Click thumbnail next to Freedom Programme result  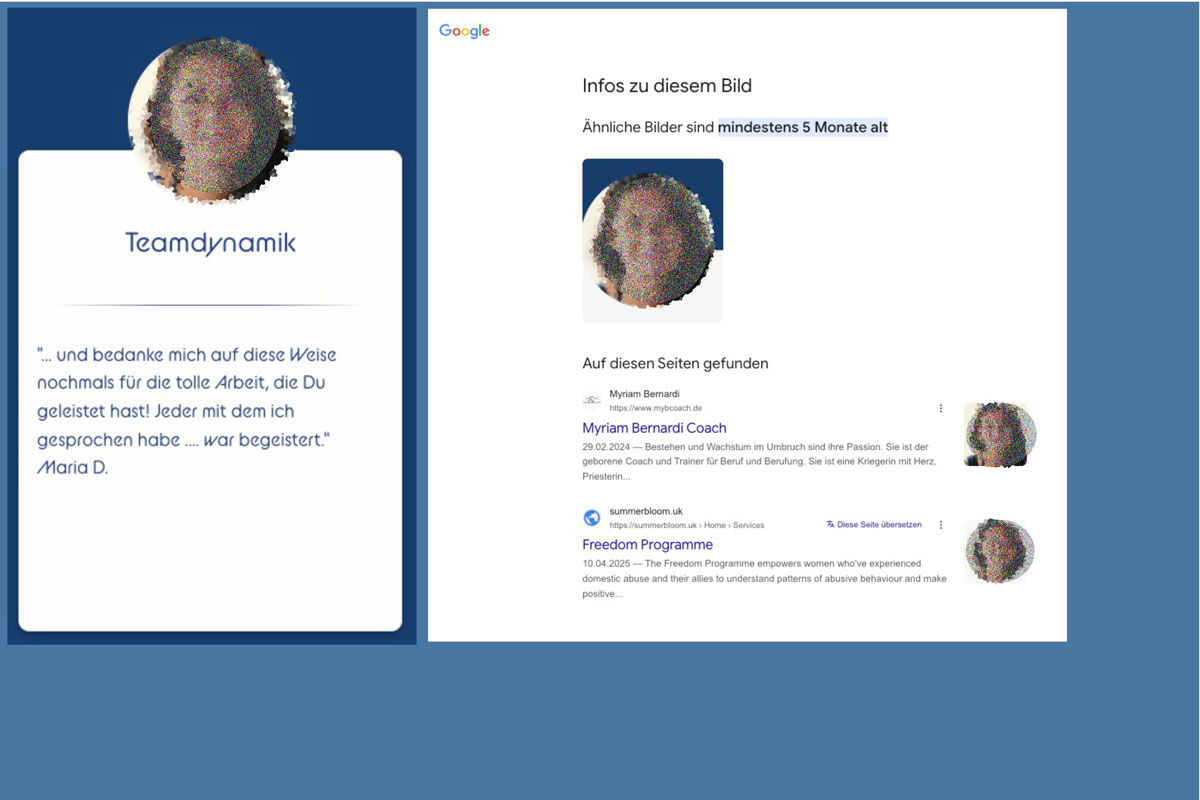pos(999,551)
